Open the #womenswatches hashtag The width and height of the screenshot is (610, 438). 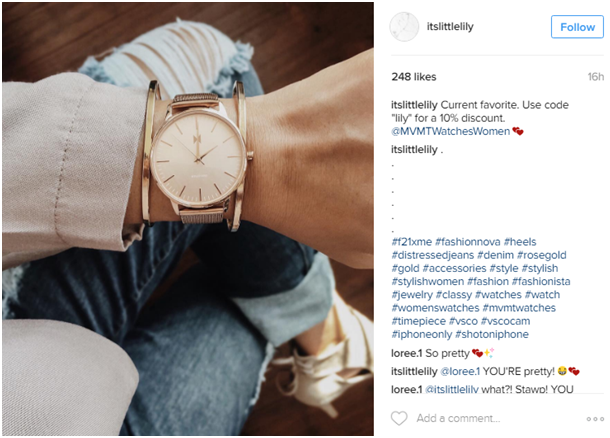435,308
